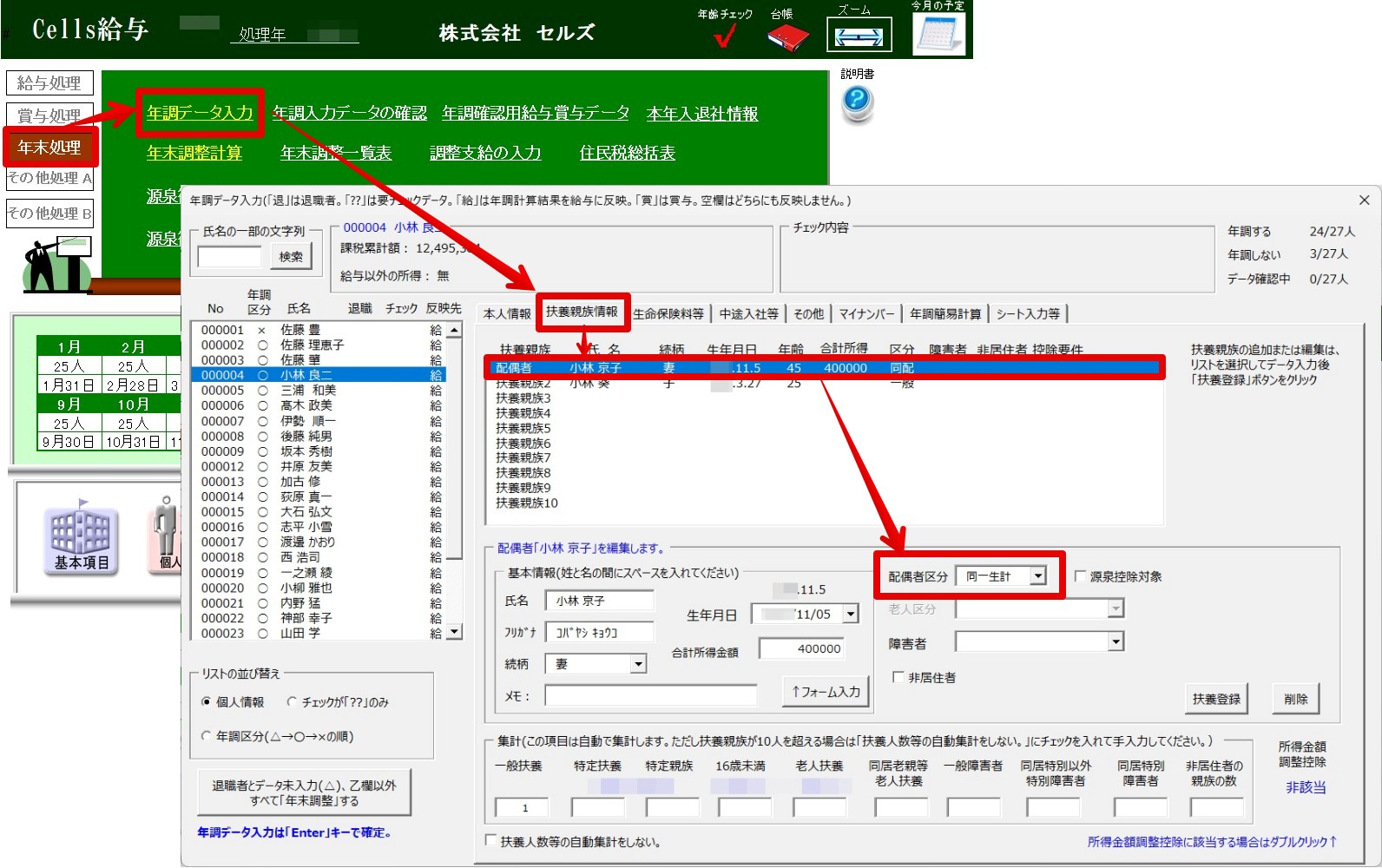Click the 扶養登録 button
1382x868 pixels.
coord(1215,699)
